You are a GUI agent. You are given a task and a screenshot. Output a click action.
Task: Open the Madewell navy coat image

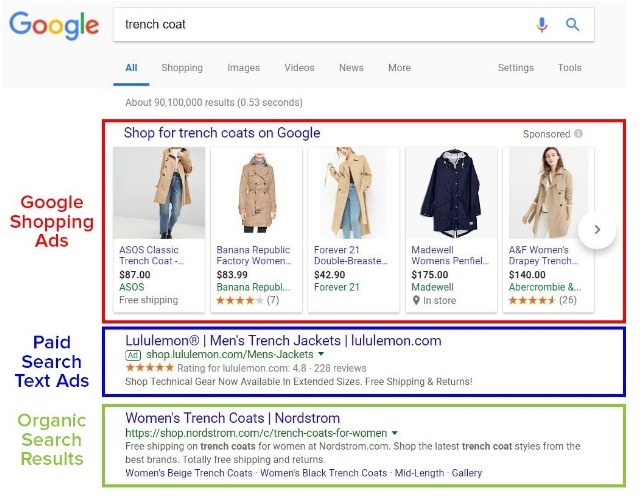(x=451, y=193)
